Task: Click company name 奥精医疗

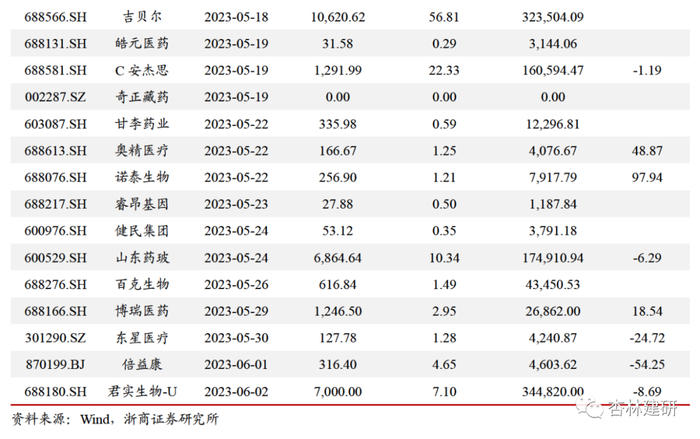Action: click(142, 151)
